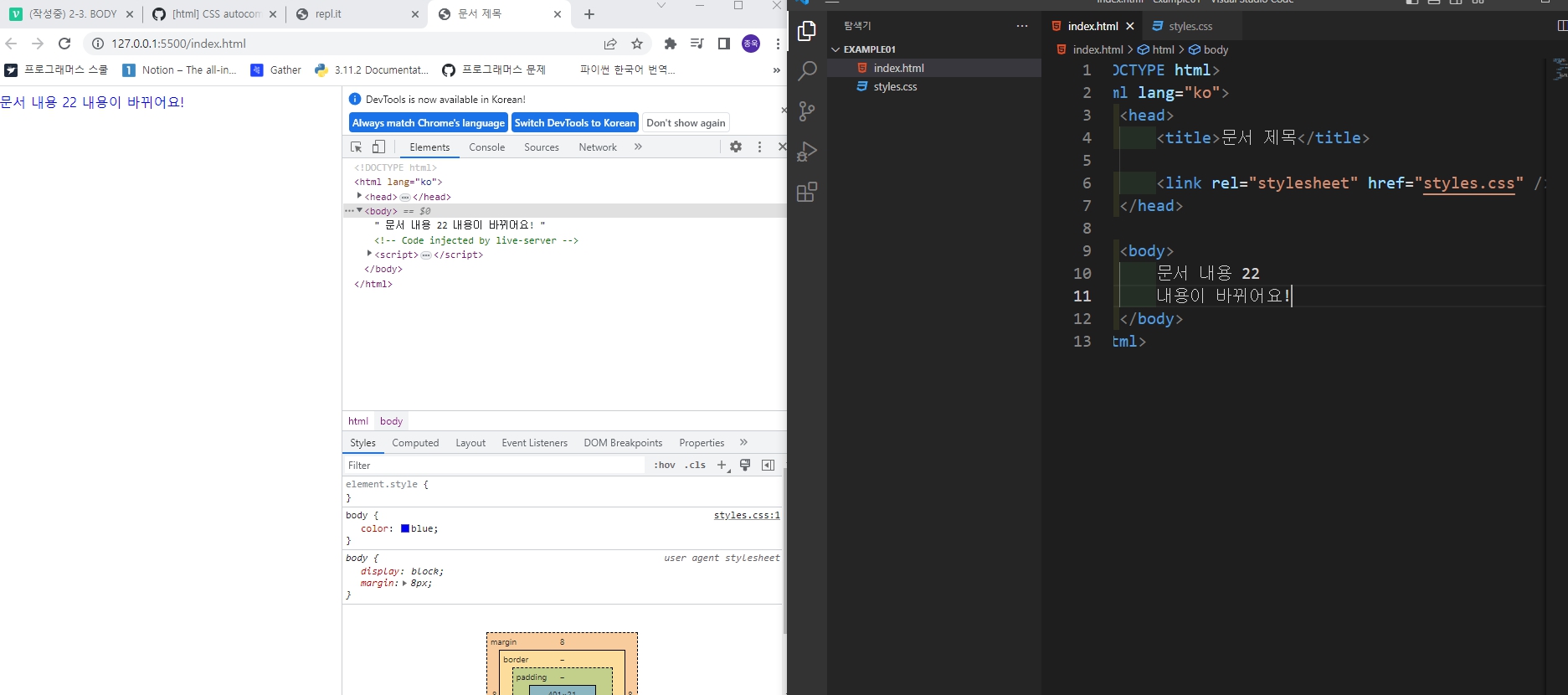Click the blue color swatch in body rule
This screenshot has height=695, width=1568.
tap(405, 529)
